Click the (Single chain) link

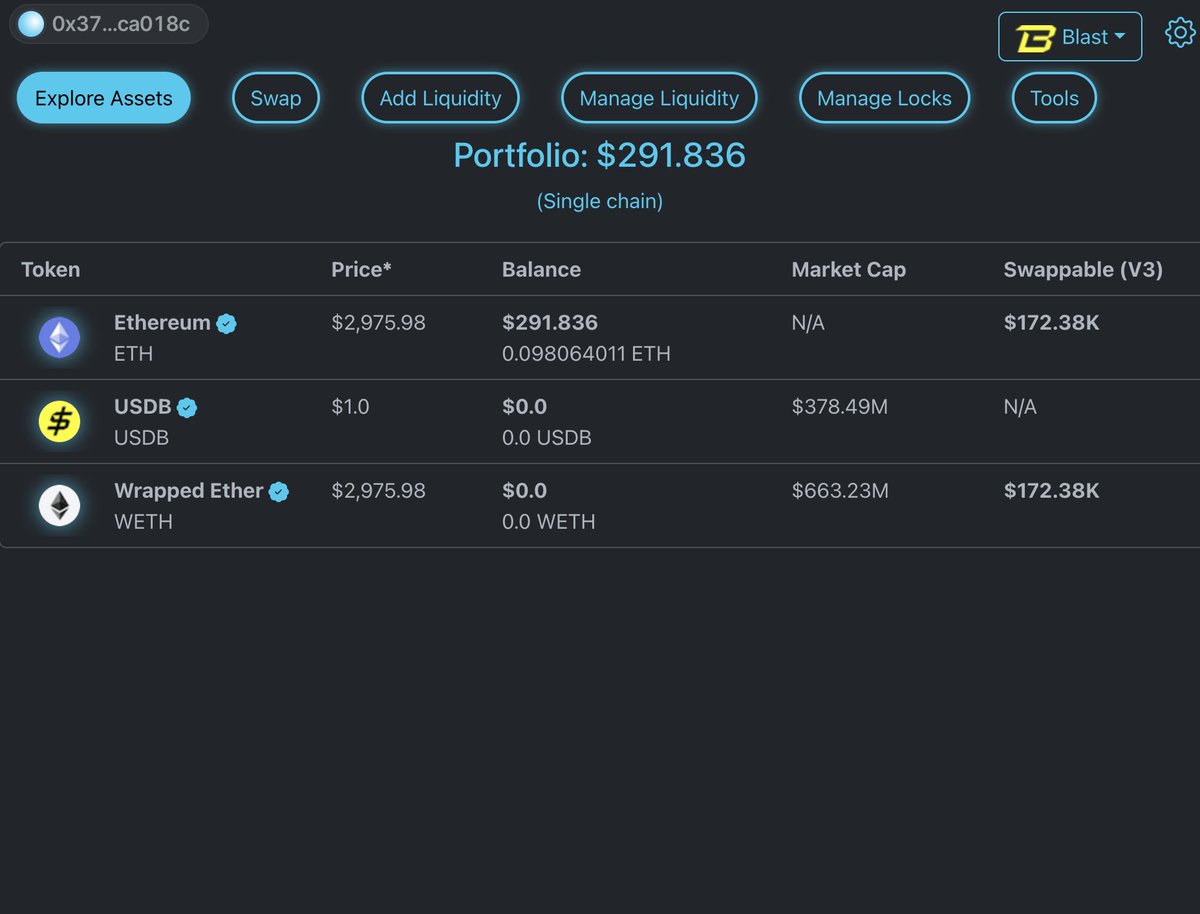(x=600, y=201)
